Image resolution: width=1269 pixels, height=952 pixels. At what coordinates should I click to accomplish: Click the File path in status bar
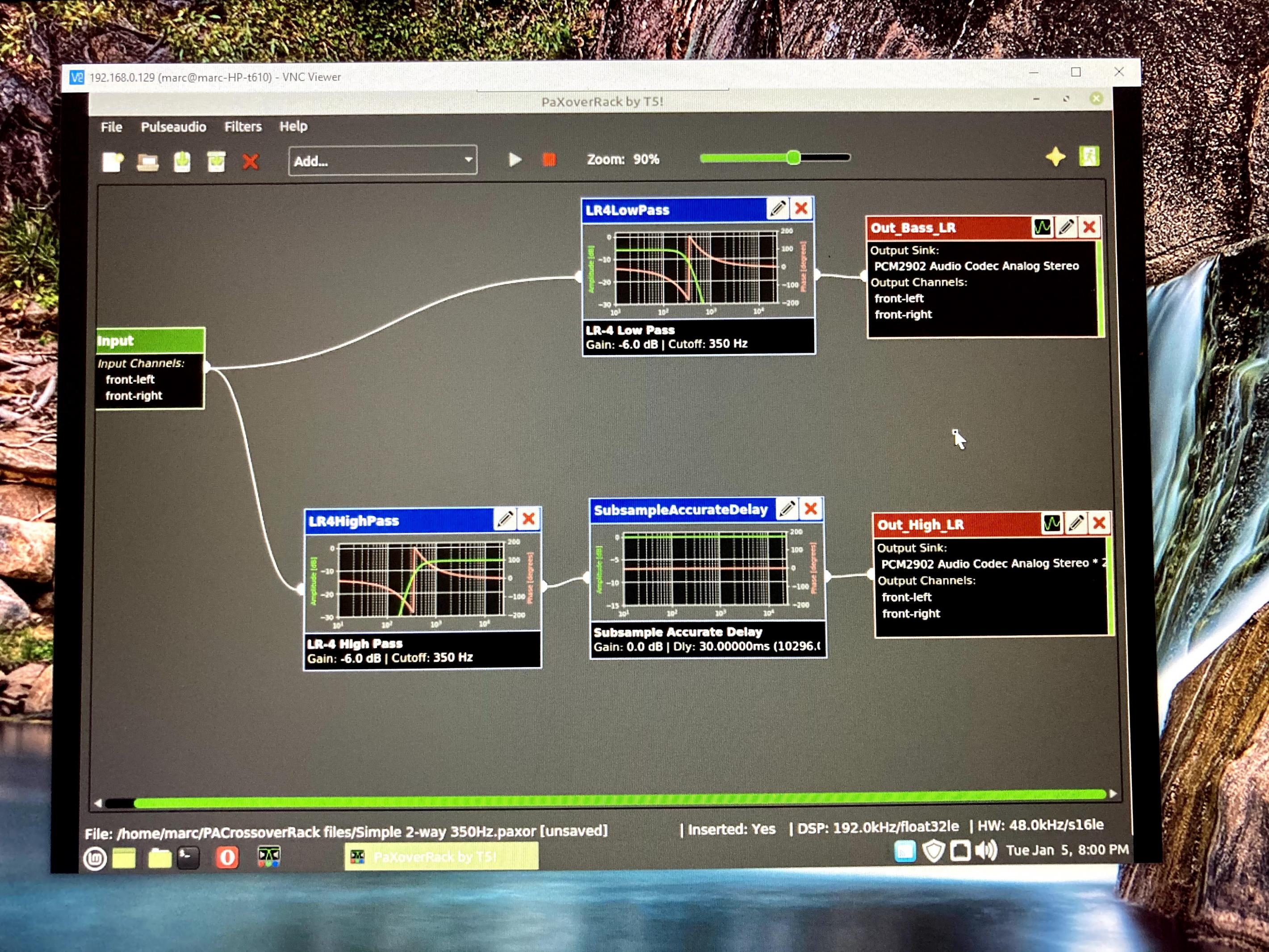346,832
